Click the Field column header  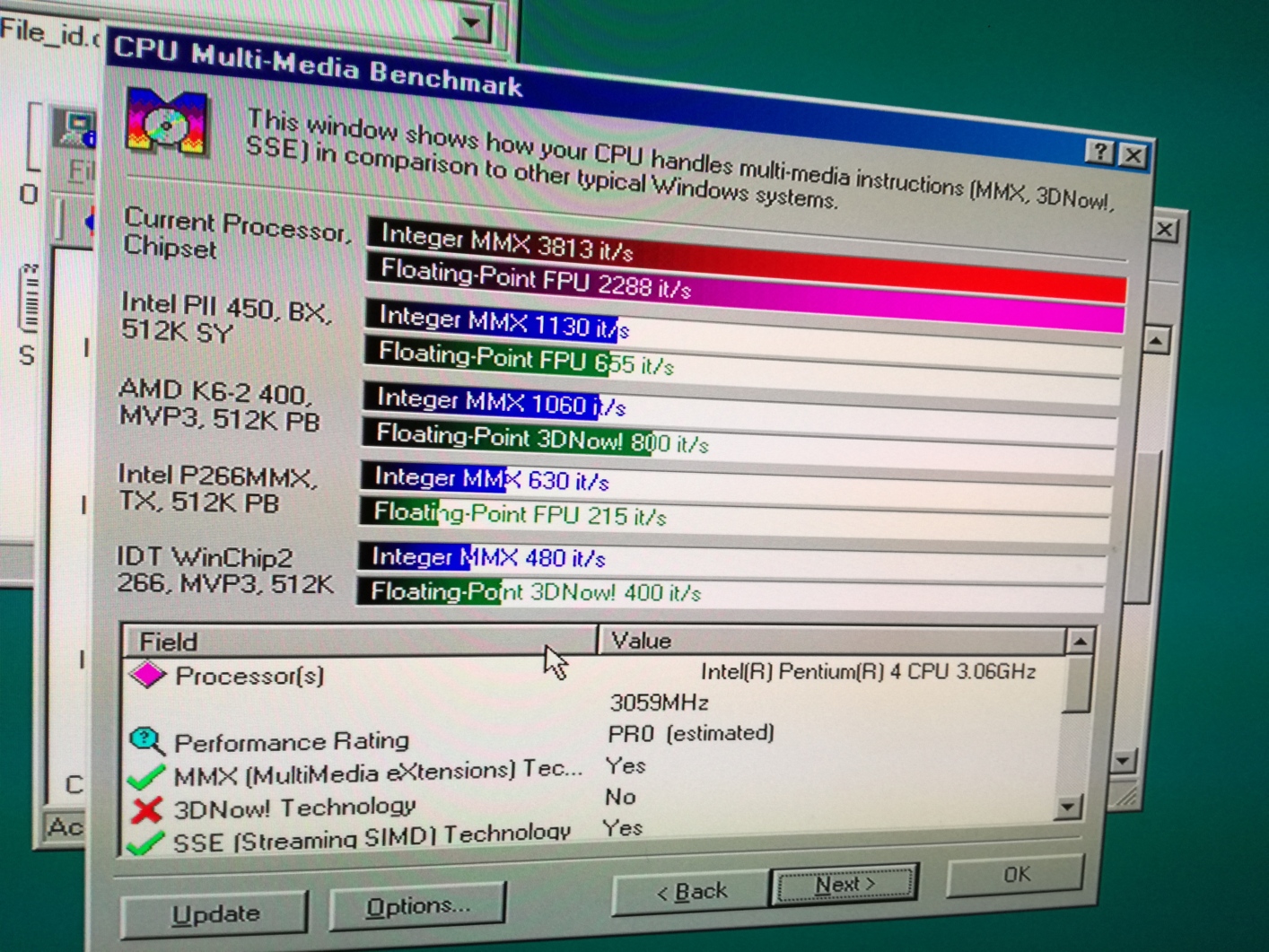359,641
